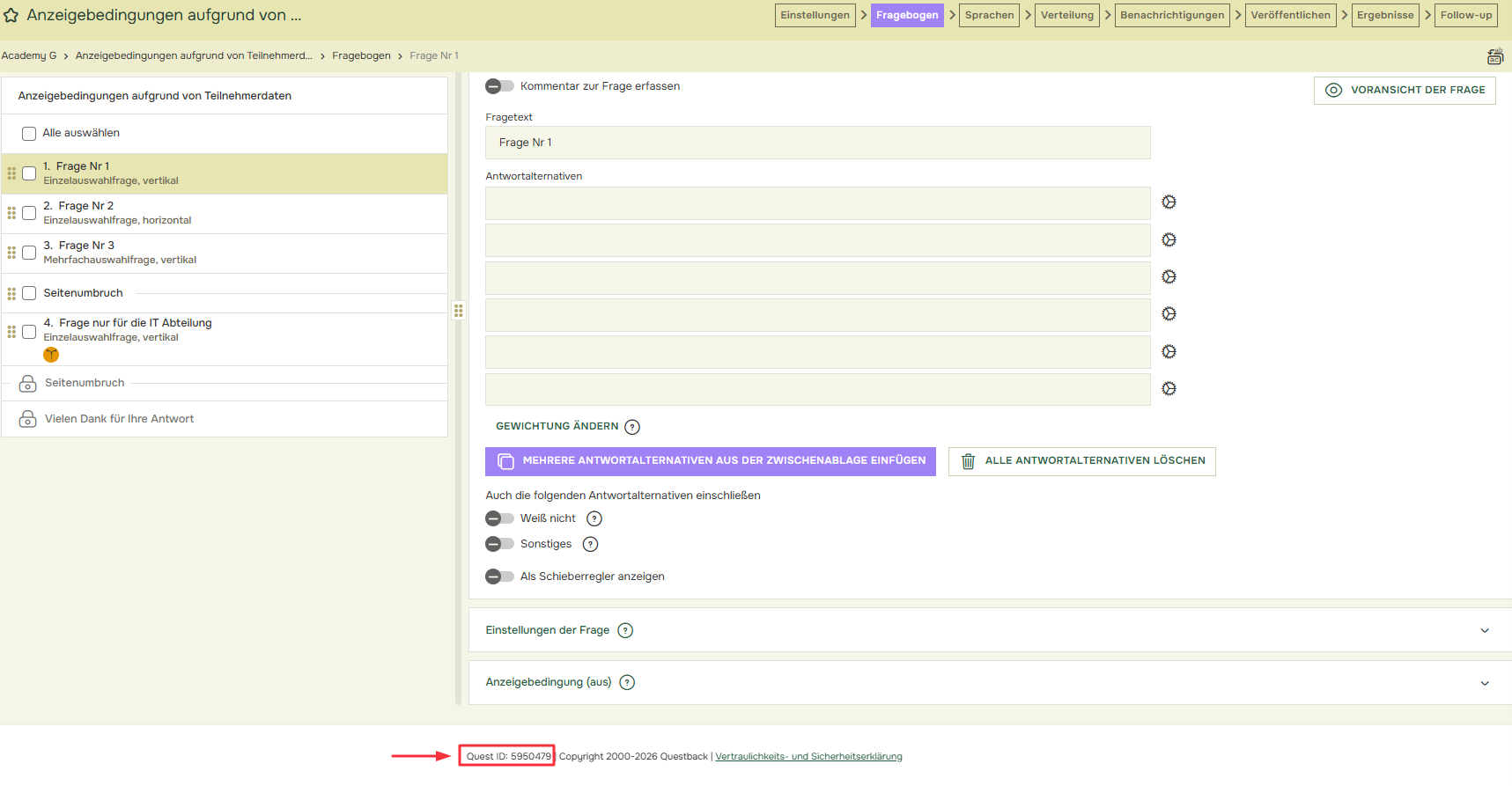The height and width of the screenshot is (786, 1512).
Task: Click the favorite star icon beside the survey title
Action: [x=11, y=16]
